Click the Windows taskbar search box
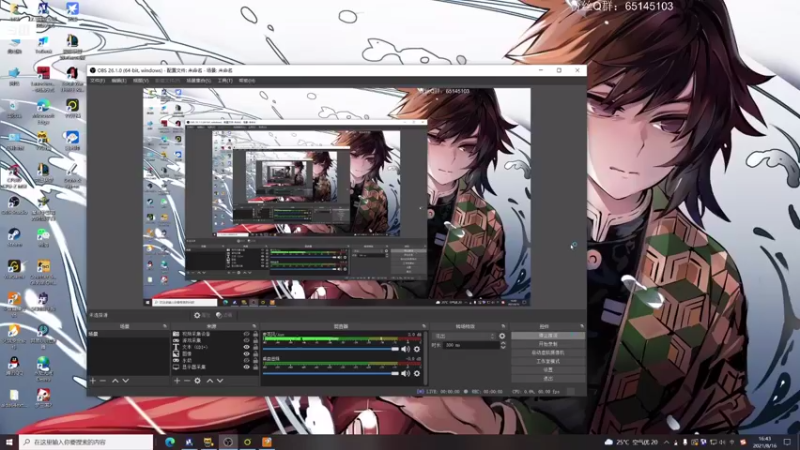Viewport: 800px width, 450px height. click(86, 442)
